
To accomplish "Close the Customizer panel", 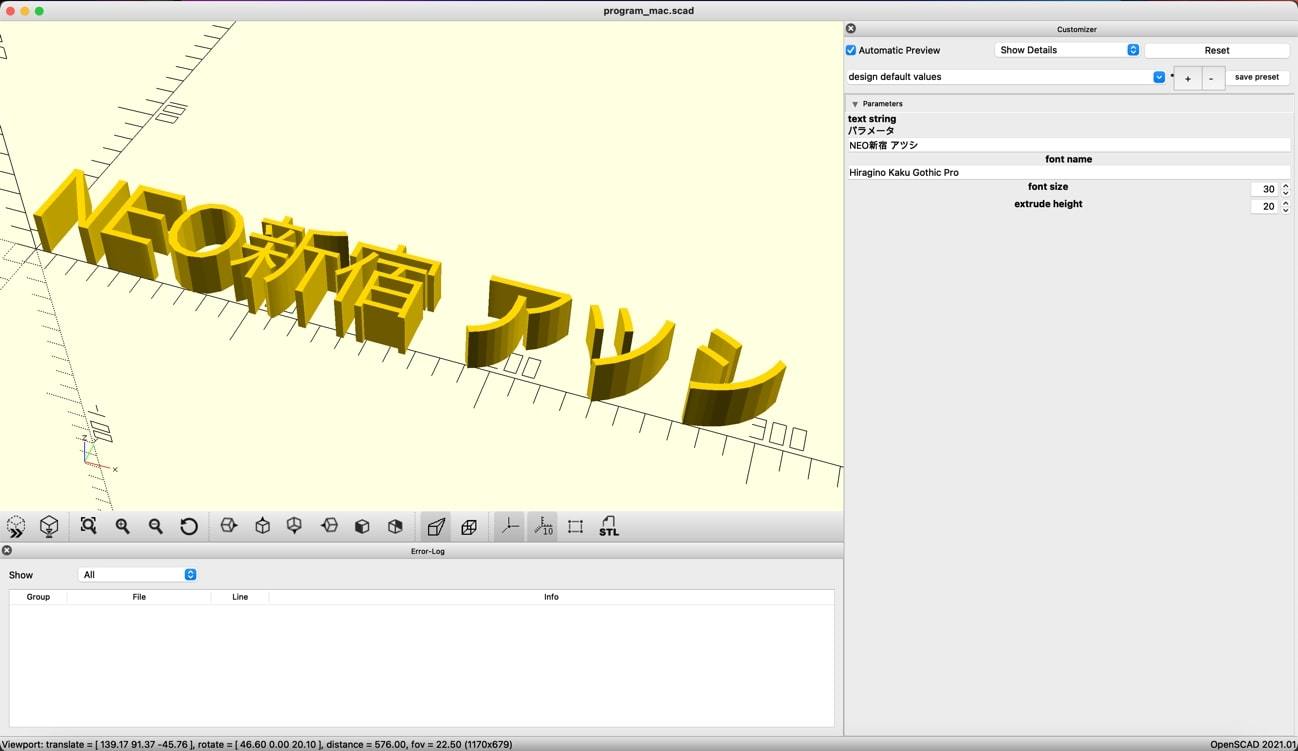I will [851, 29].
